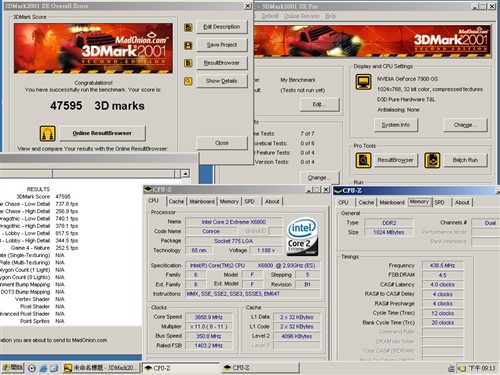Click the Batch Run button
The image size is (500, 375).
[x=465, y=160]
